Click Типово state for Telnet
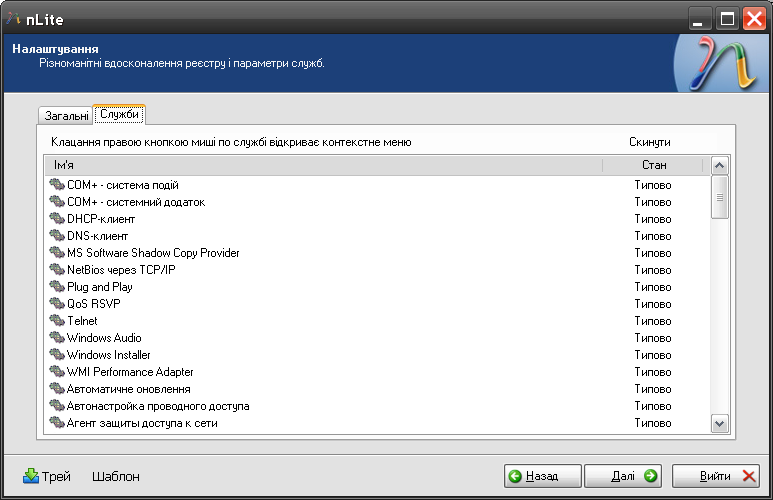 coord(653,321)
